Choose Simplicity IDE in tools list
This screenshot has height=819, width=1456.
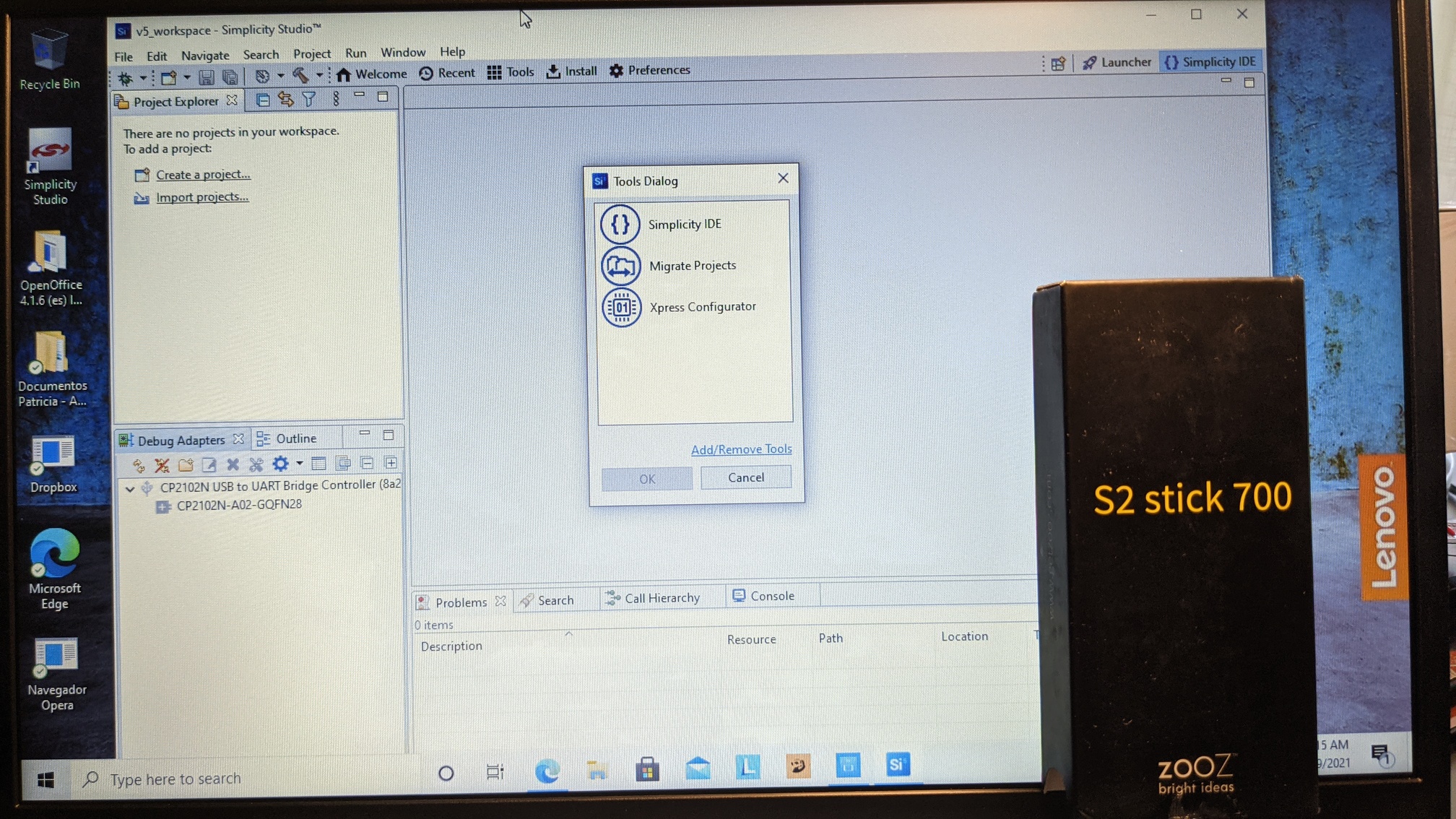(684, 225)
